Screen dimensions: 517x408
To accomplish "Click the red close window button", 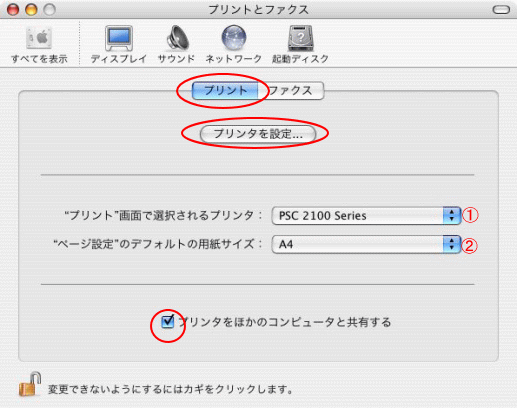I will (x=13, y=10).
